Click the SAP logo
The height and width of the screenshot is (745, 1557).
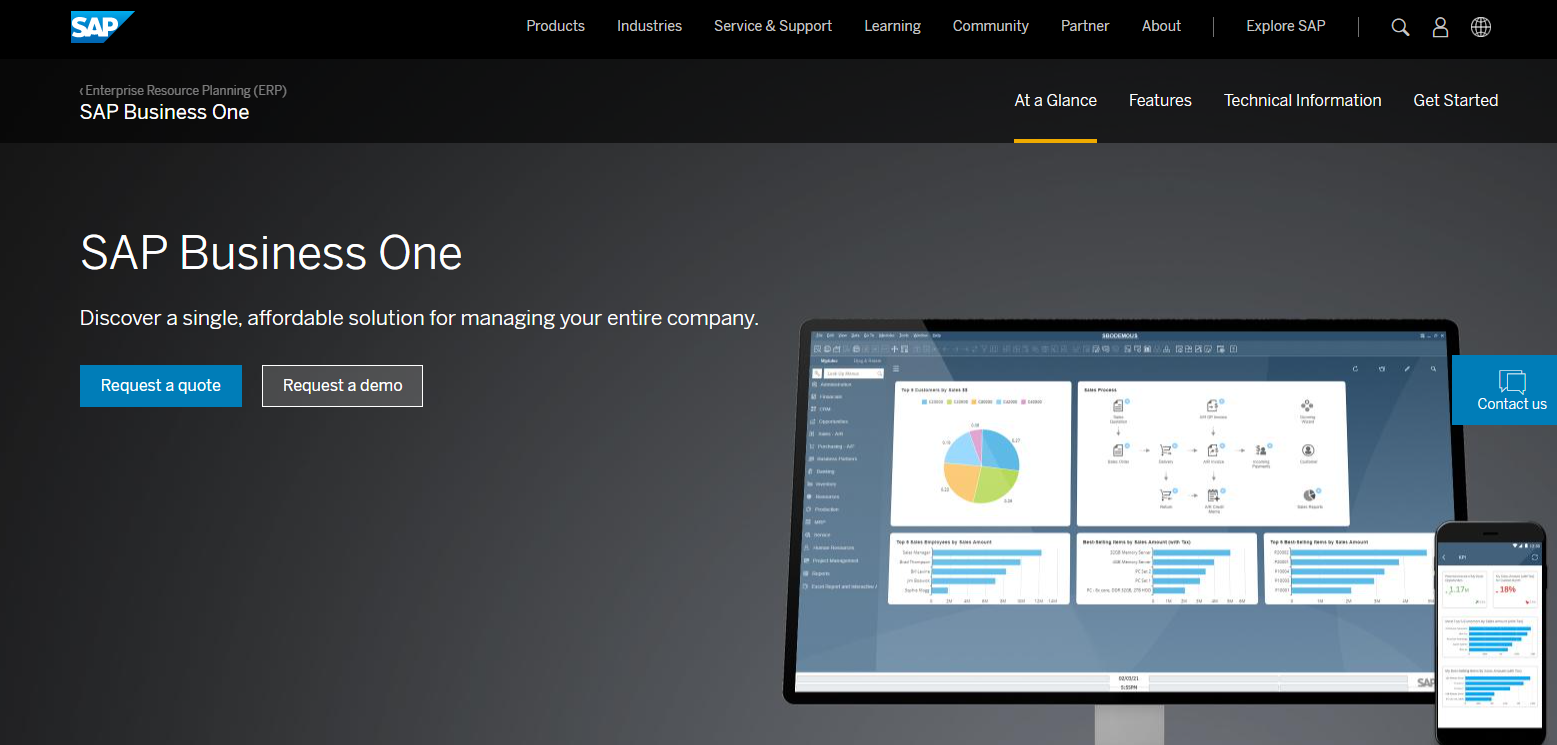(102, 27)
